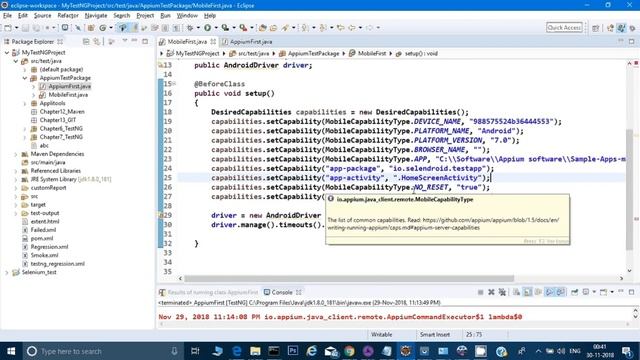This screenshot has height=360, width=640.
Task: Click the Open Type icon in toolbar
Action: tap(262, 28)
